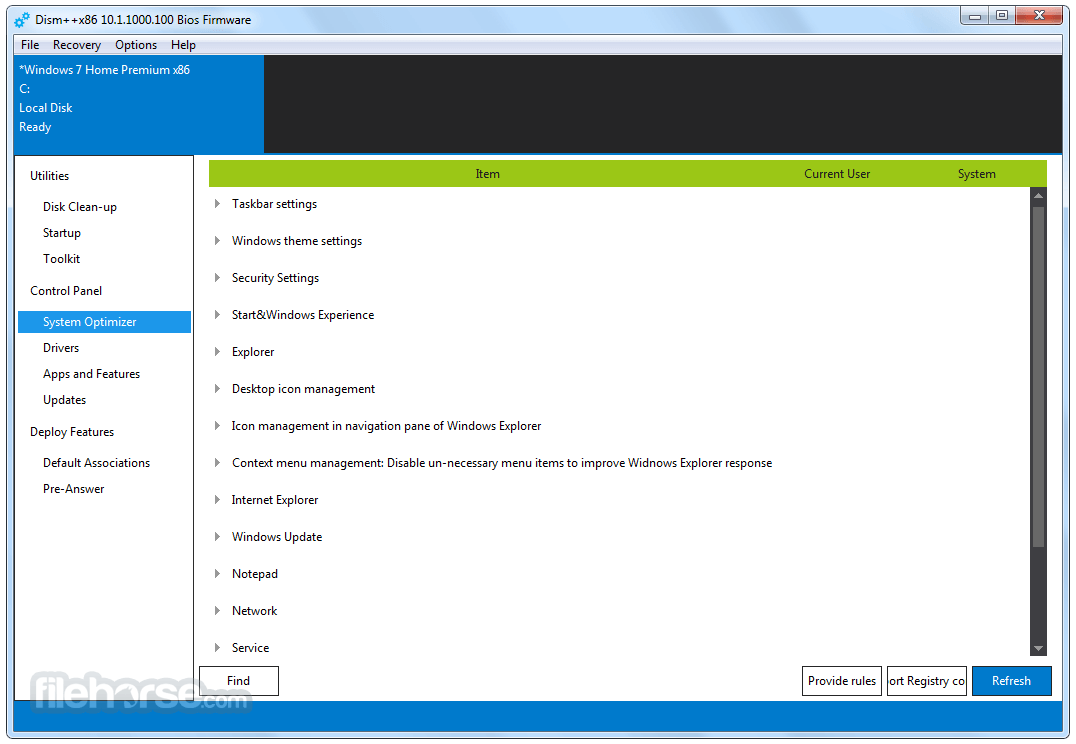Click the Dism++ gear icon in title bar
Image resolution: width=1076 pixels, height=744 pixels.
pos(22,20)
